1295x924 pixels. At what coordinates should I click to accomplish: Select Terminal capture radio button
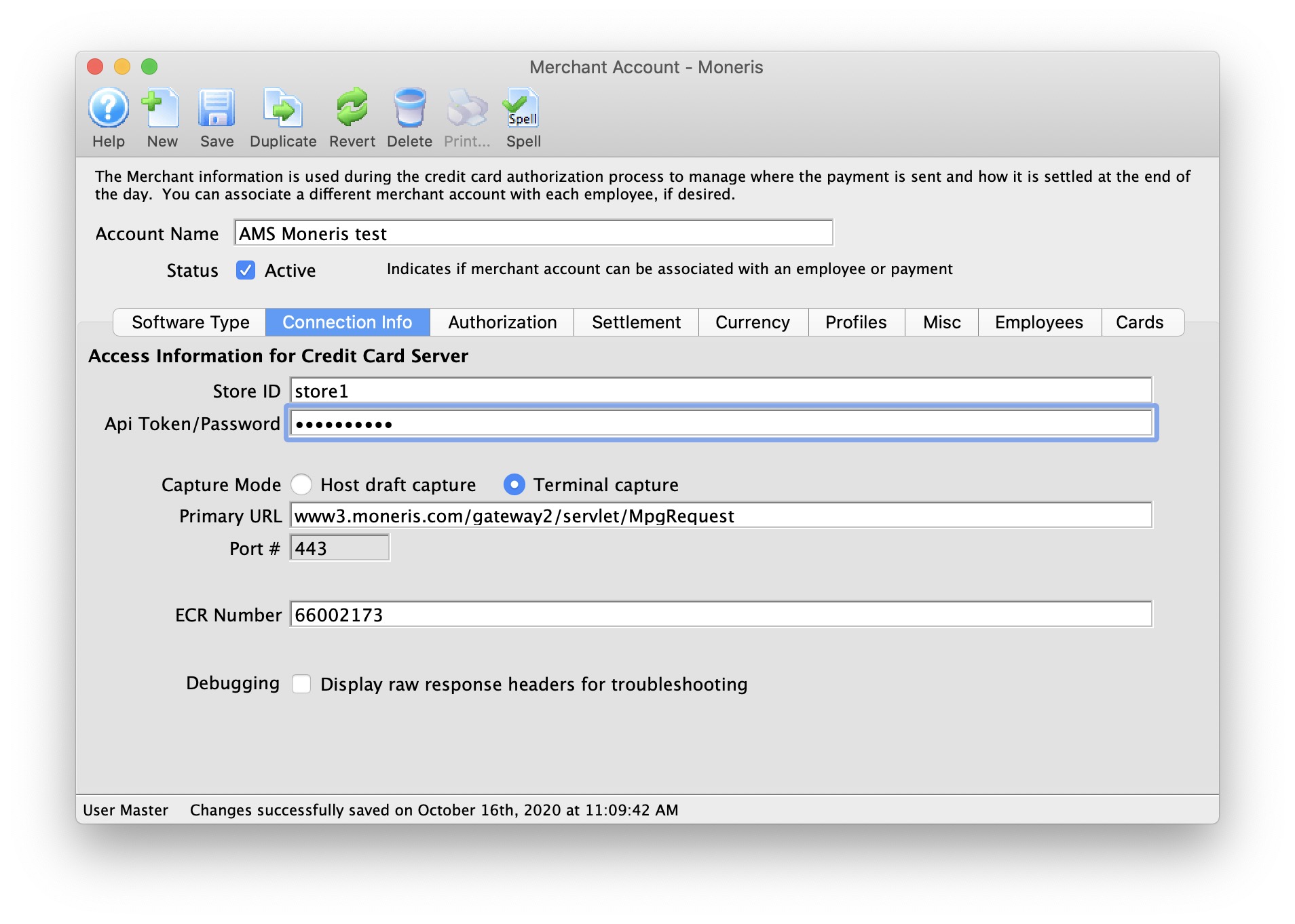point(514,484)
